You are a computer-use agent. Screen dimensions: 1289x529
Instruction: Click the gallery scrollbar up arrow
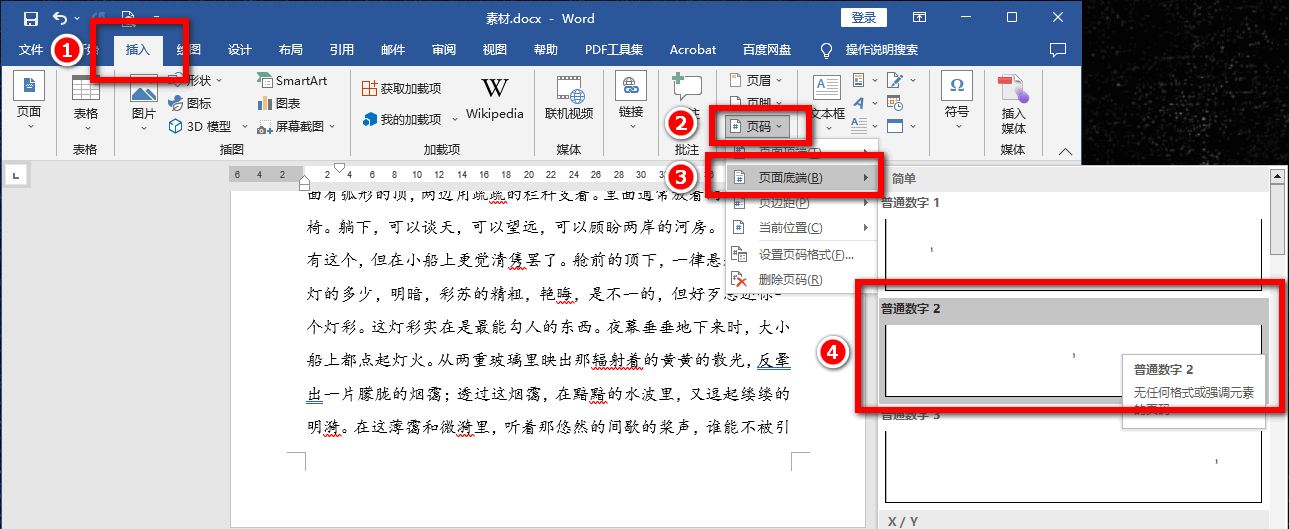coord(1277,177)
